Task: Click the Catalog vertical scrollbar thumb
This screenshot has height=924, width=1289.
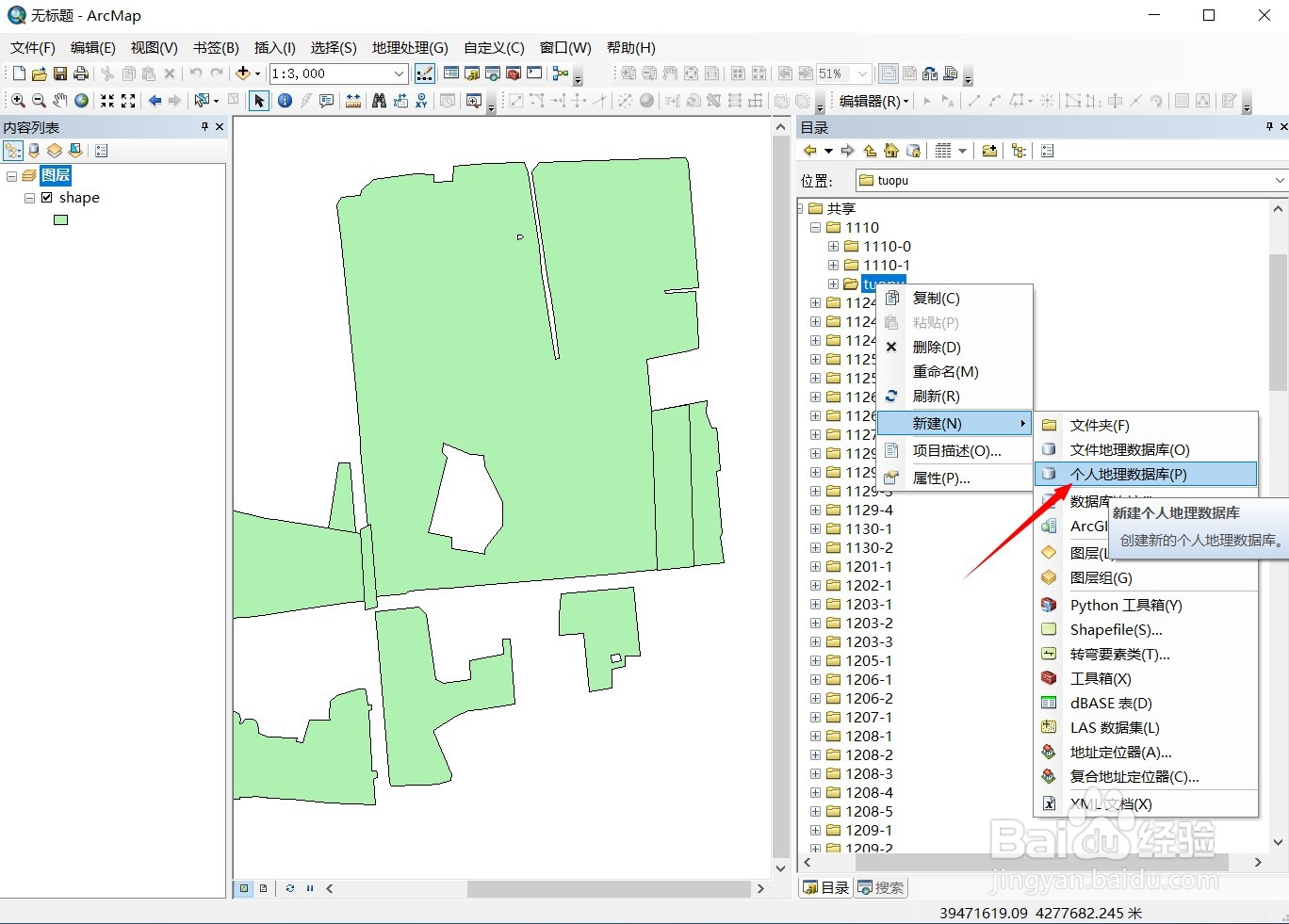Action: (1278, 322)
